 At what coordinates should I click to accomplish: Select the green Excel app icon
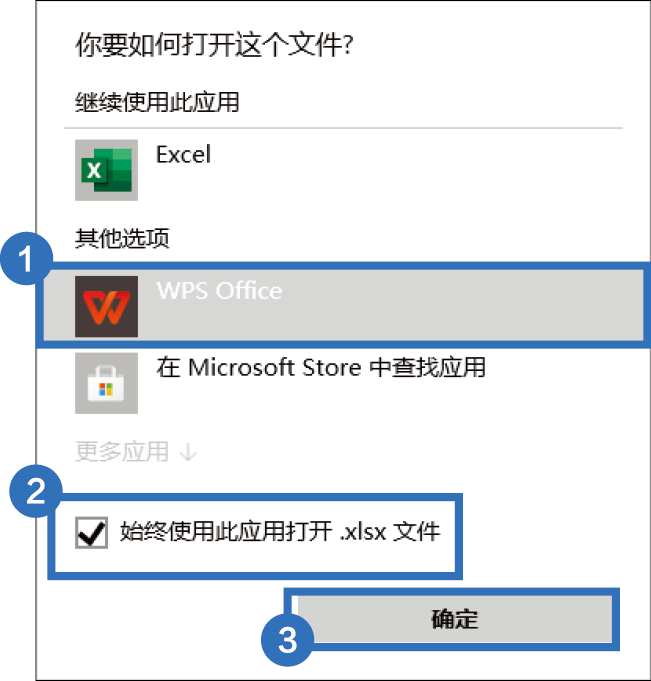[106, 170]
